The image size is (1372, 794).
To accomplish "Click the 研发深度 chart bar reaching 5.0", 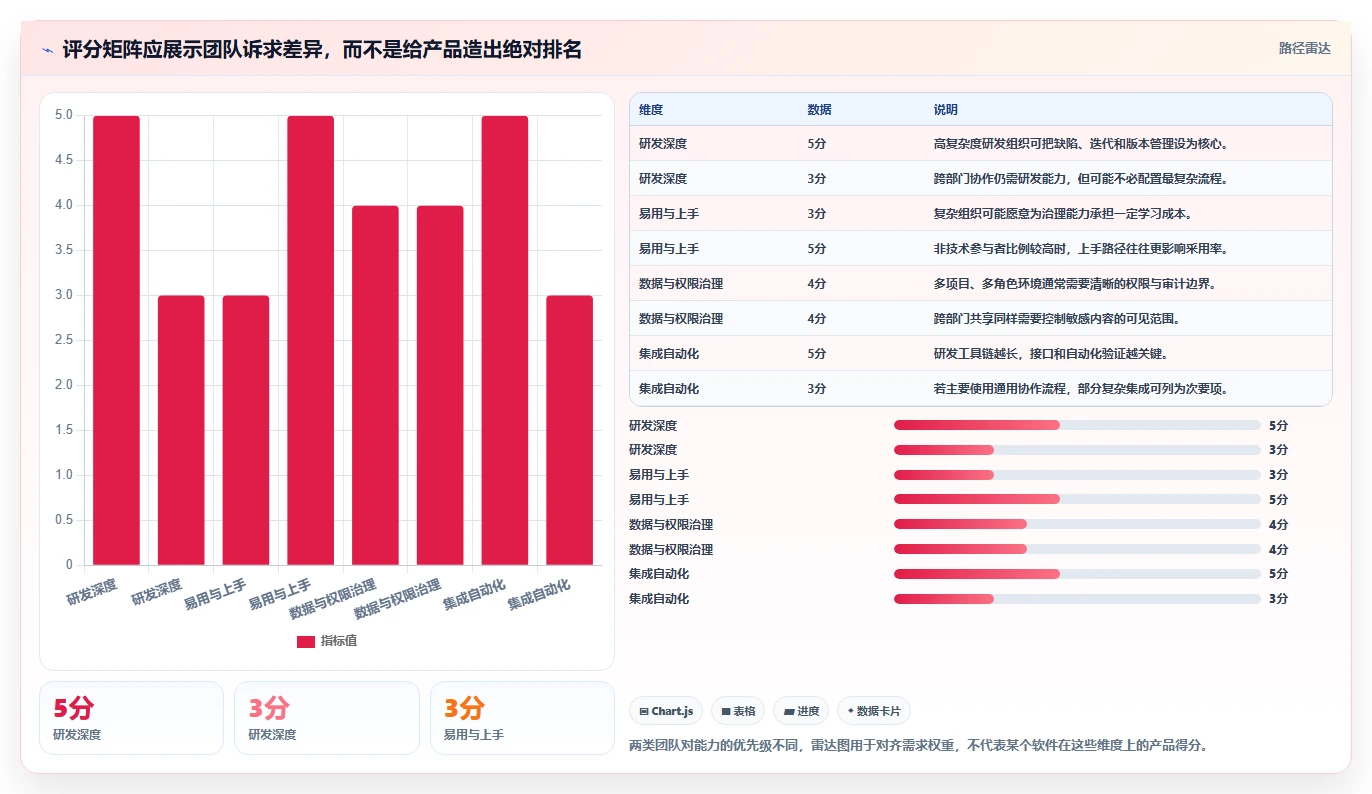I will point(117,340).
